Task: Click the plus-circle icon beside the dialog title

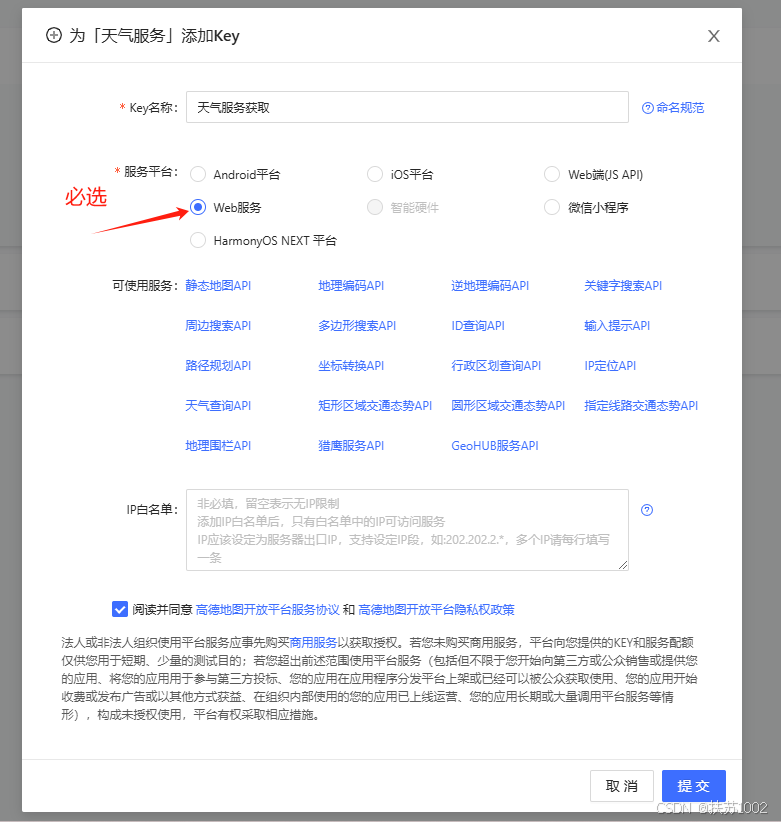Action: pyautogui.click(x=53, y=36)
